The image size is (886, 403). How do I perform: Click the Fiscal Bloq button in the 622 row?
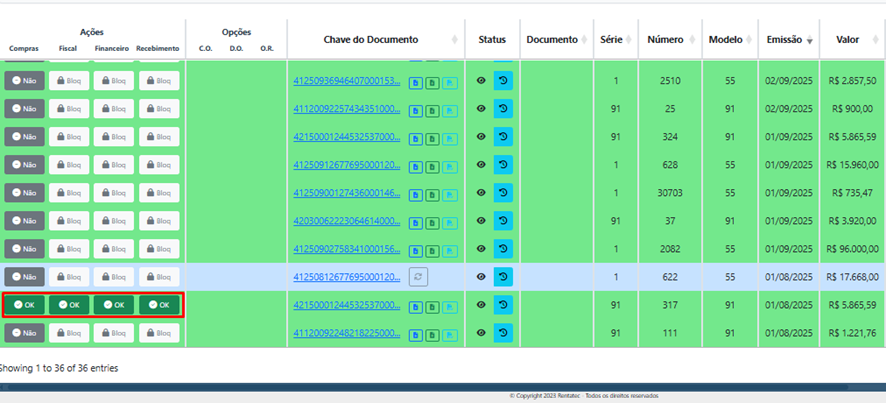[x=69, y=277]
